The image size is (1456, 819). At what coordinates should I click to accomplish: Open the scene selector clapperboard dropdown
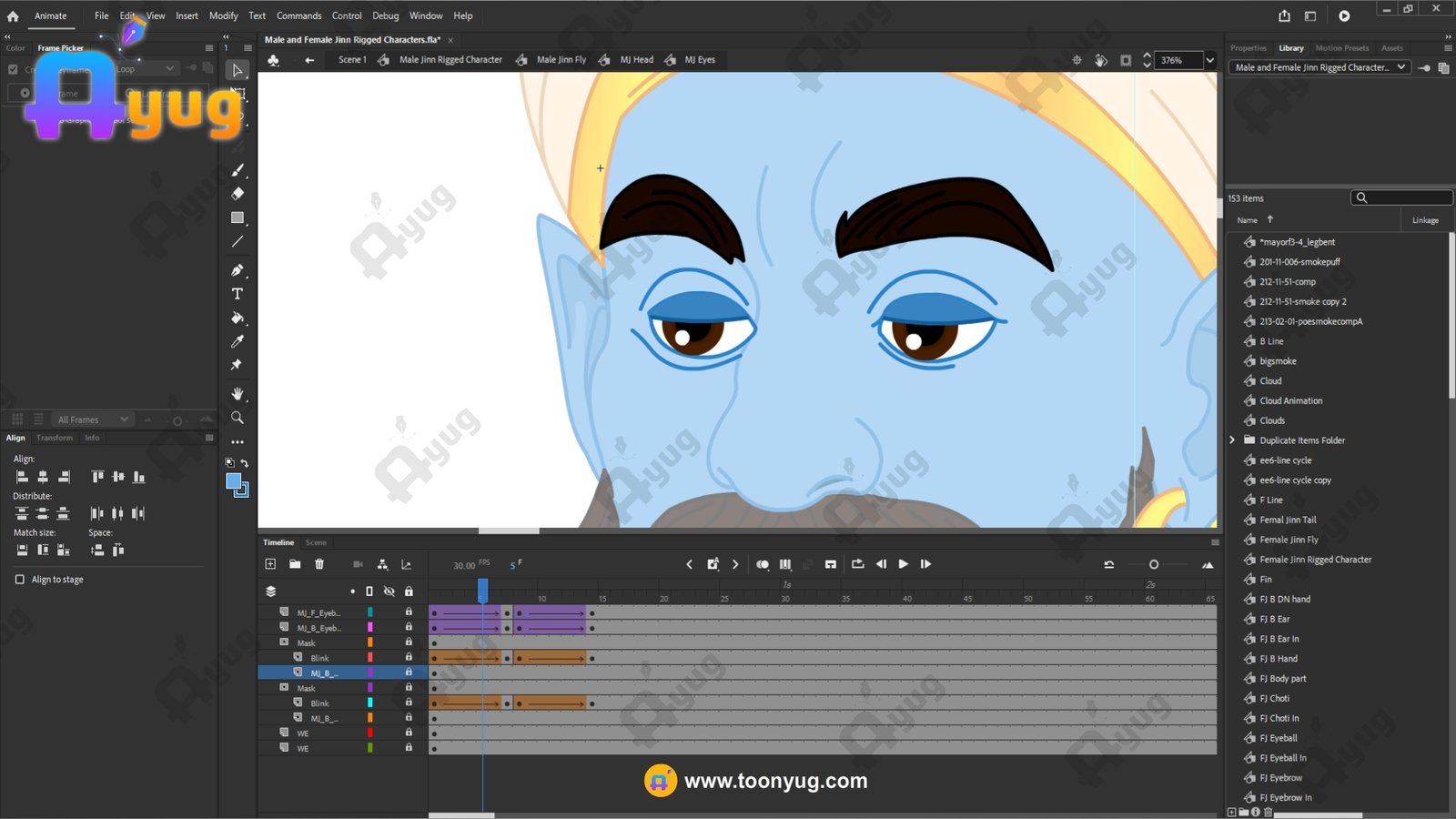pyautogui.click(x=273, y=60)
